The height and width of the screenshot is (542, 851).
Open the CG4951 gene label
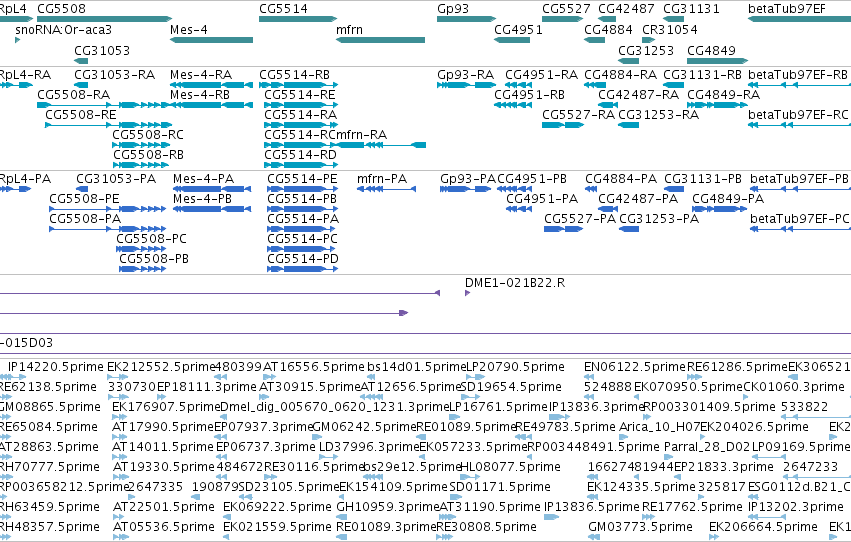point(518,29)
